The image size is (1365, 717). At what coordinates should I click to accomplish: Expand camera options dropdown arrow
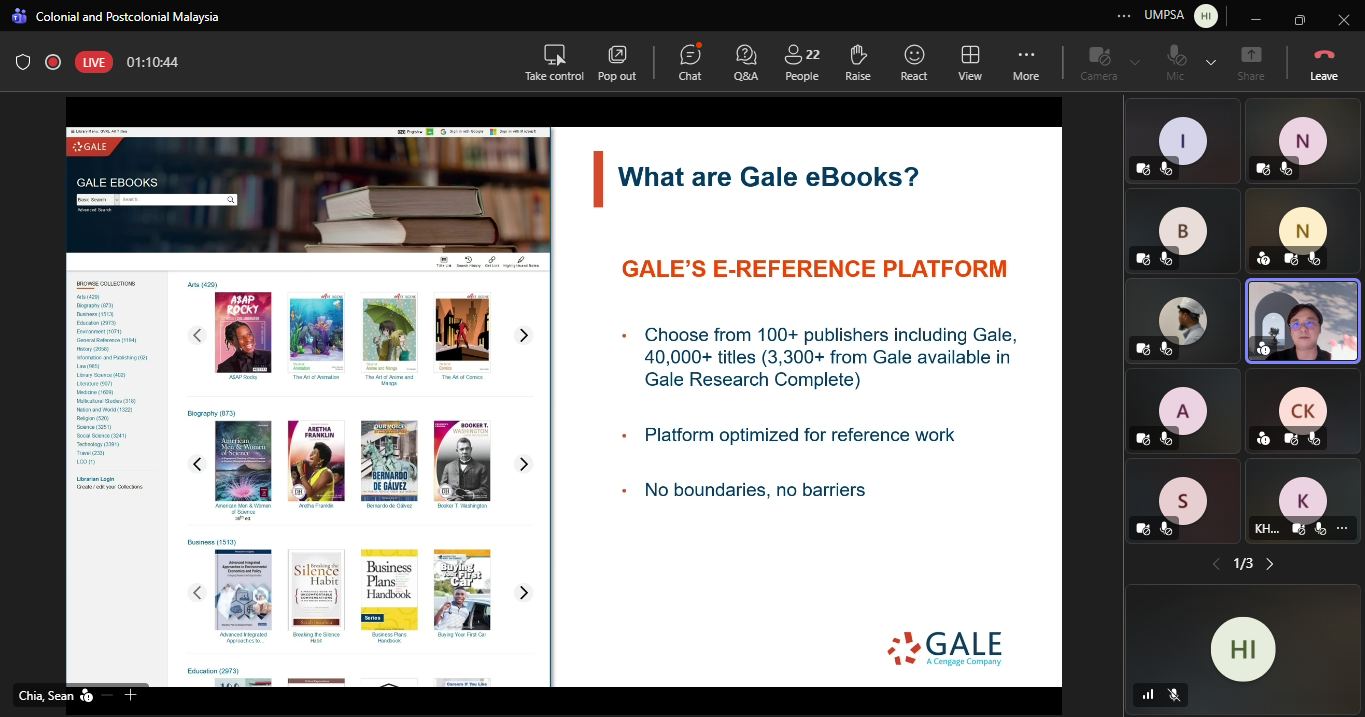click(1135, 62)
